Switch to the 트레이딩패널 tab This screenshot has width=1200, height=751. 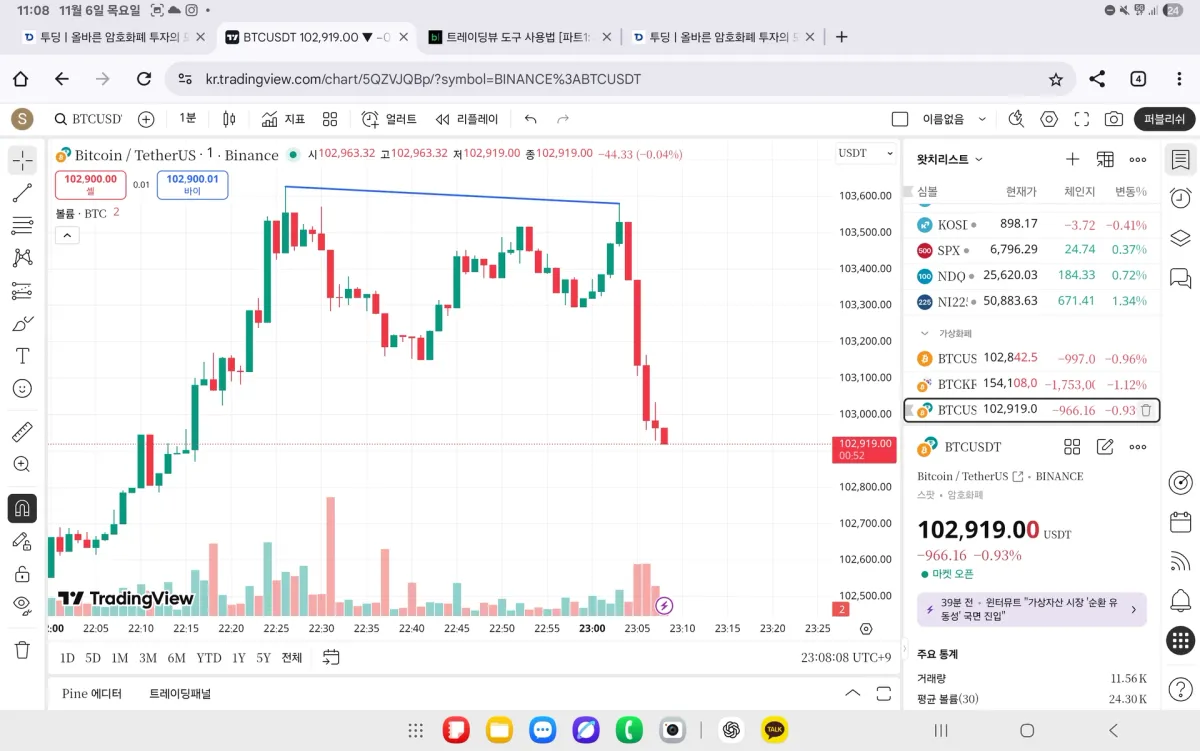tap(180, 693)
